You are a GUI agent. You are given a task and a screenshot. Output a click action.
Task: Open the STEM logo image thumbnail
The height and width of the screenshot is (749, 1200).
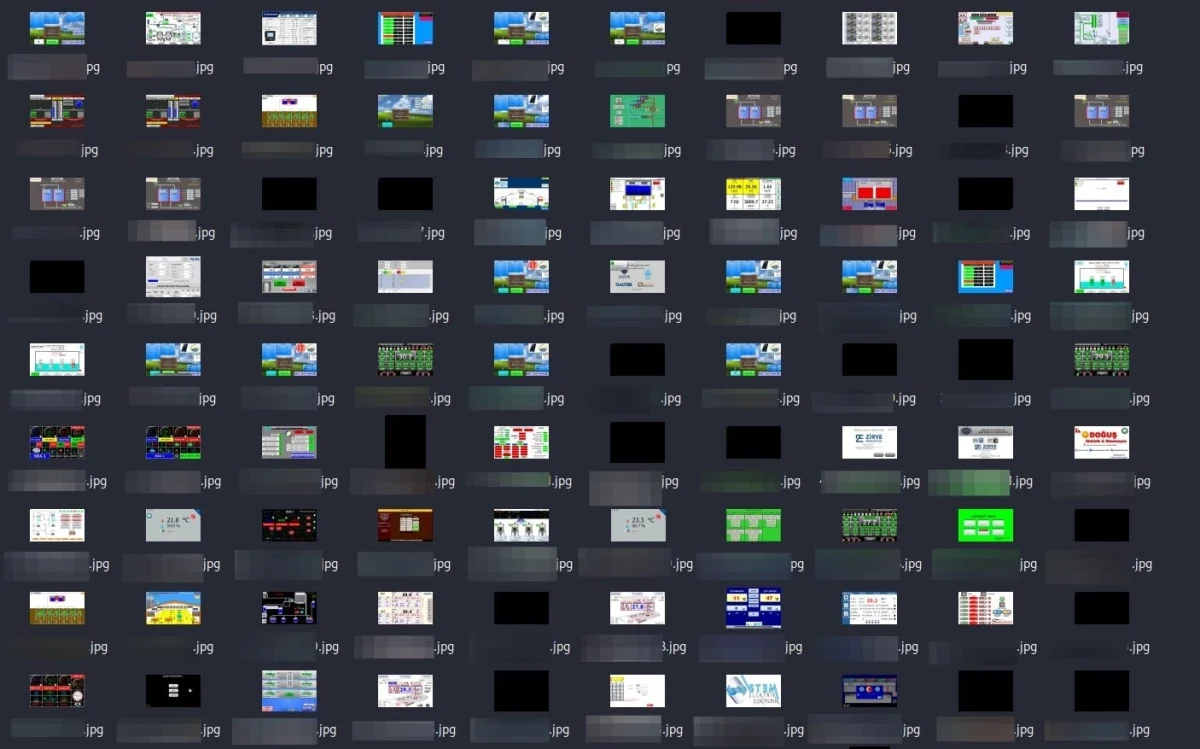(x=753, y=691)
